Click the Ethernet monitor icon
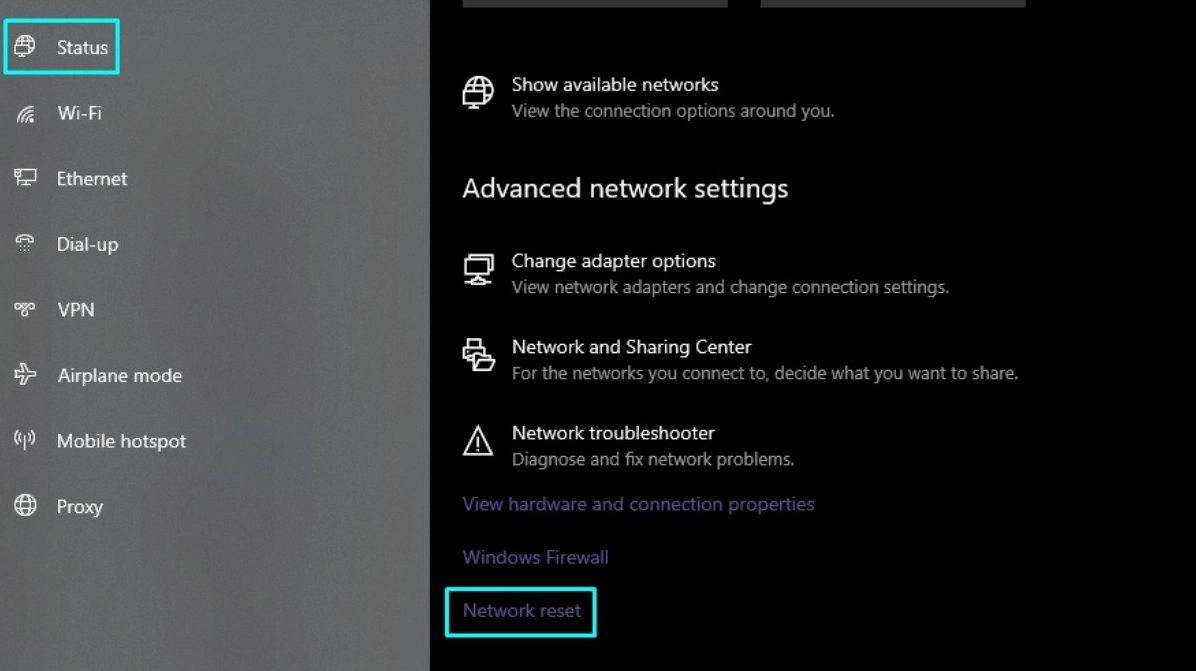The width and height of the screenshot is (1196, 671). 25,179
